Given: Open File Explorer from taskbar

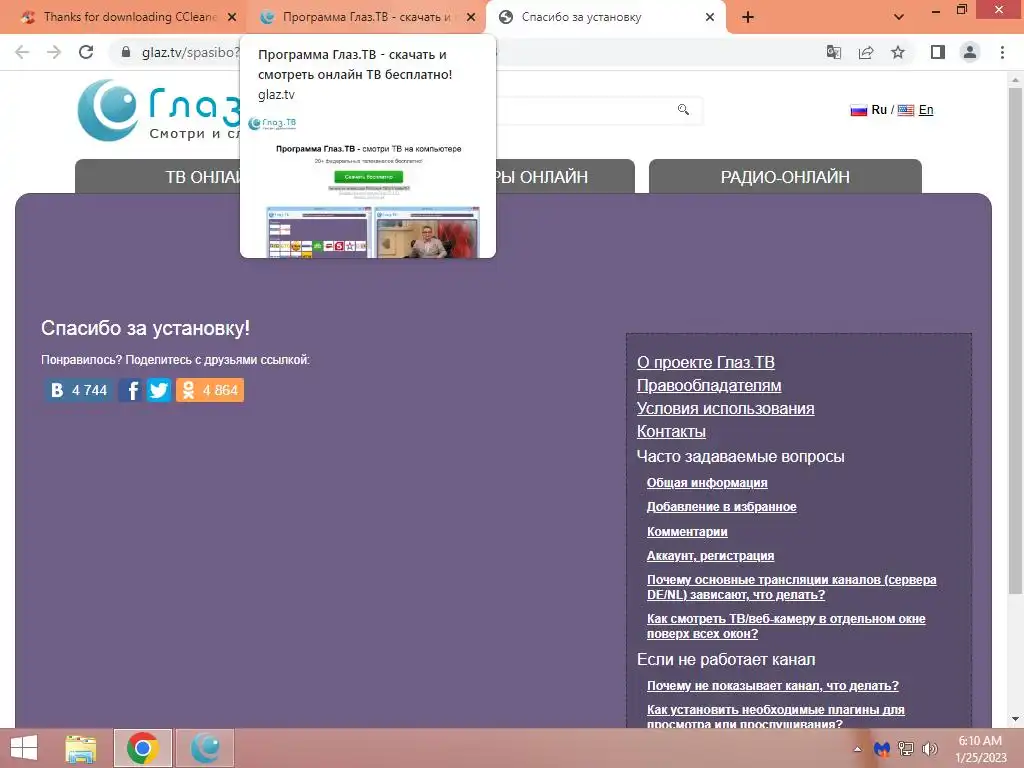Looking at the screenshot, I should pyautogui.click(x=81, y=748).
